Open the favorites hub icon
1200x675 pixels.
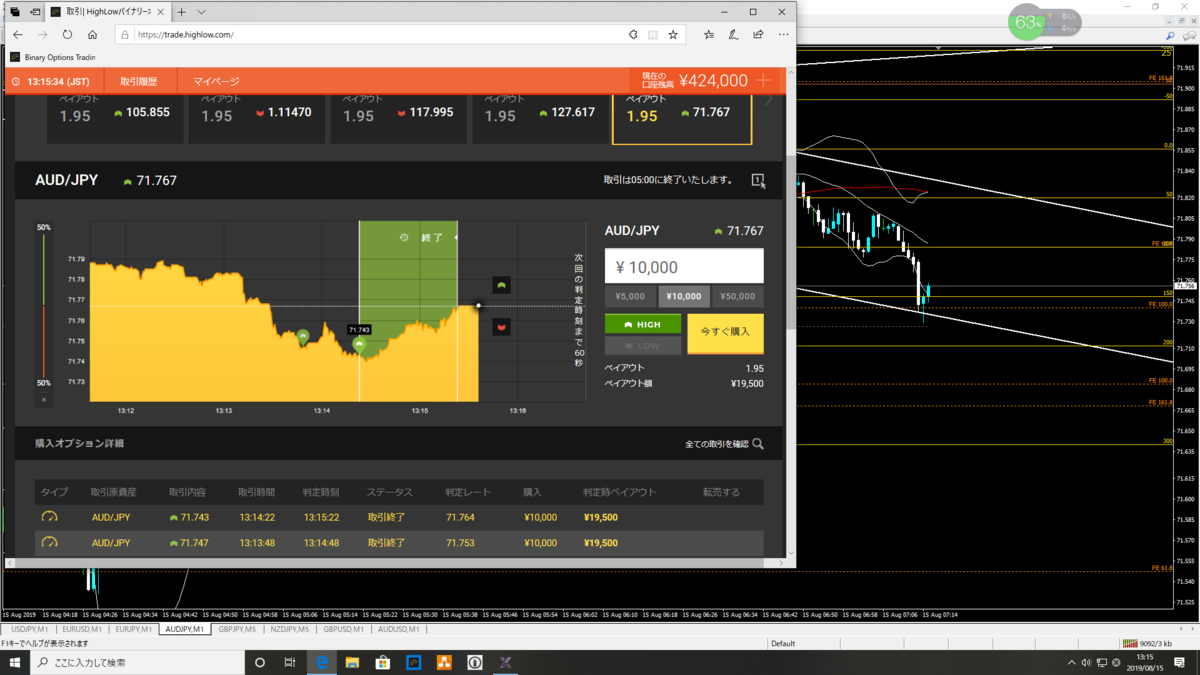point(709,34)
